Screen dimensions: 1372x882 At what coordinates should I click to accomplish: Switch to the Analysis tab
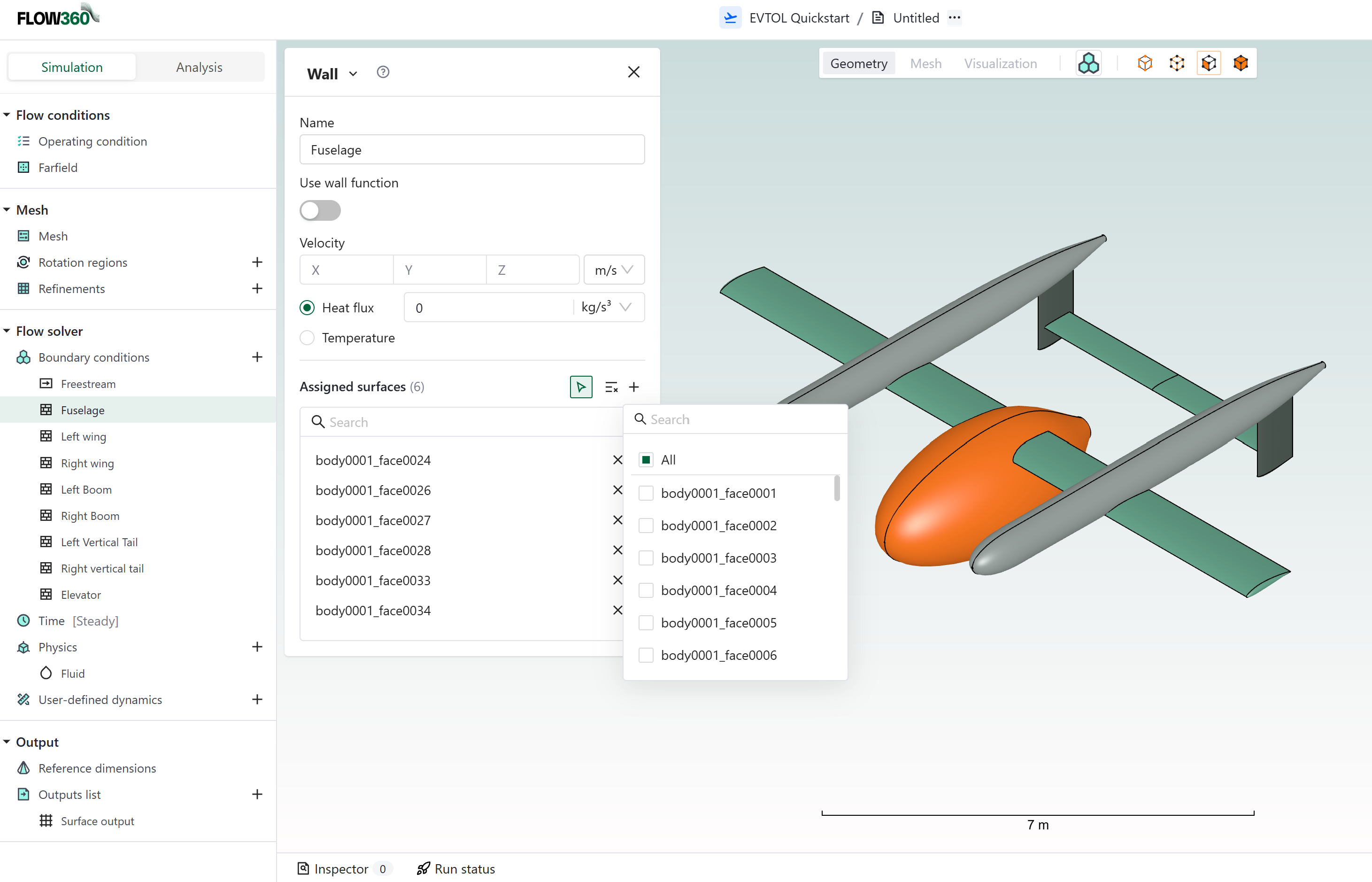(x=199, y=67)
